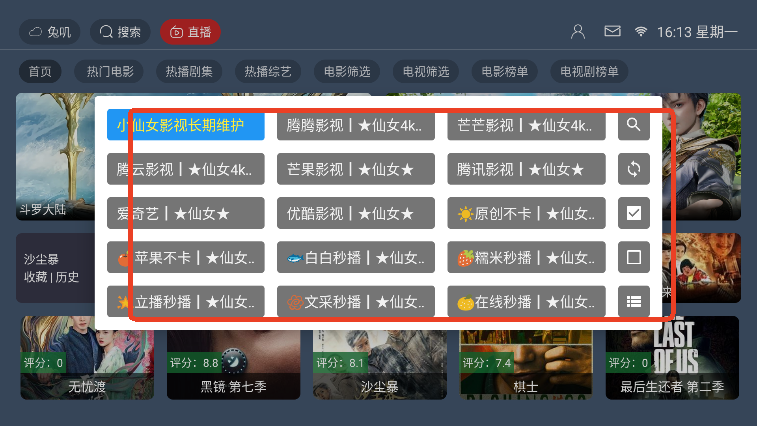Switch to 热播综艺 tab
This screenshot has height=426, width=757.
(x=267, y=71)
